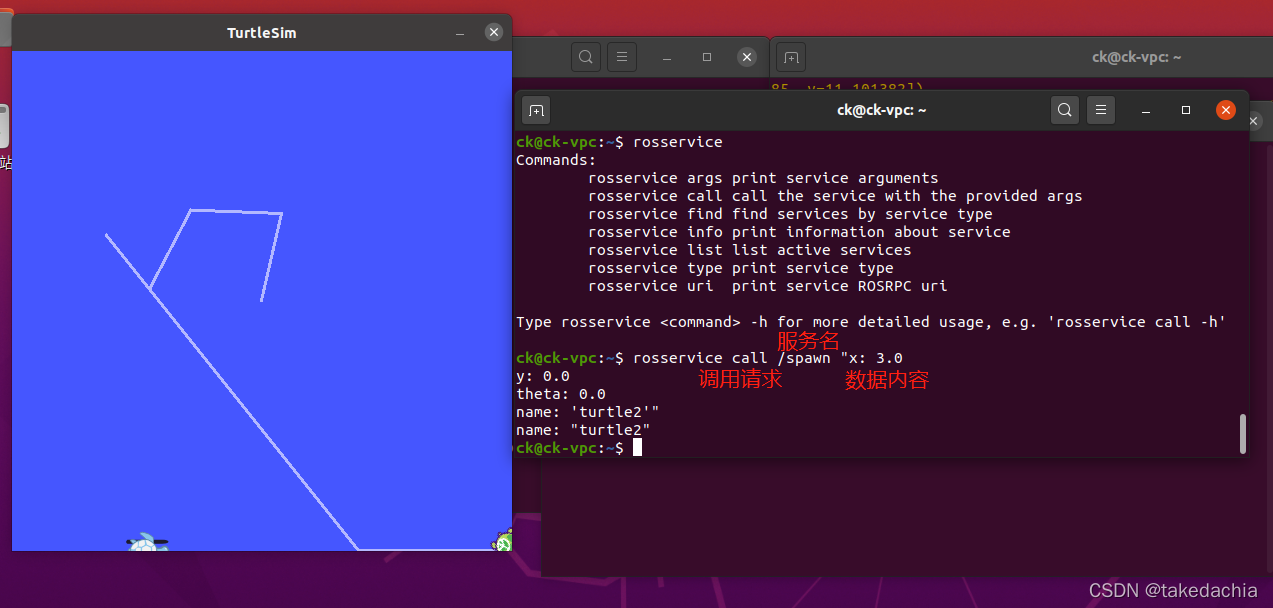This screenshot has width=1273, height=608.
Task: Open hamburger menu in front terminal
Action: [x=1101, y=110]
